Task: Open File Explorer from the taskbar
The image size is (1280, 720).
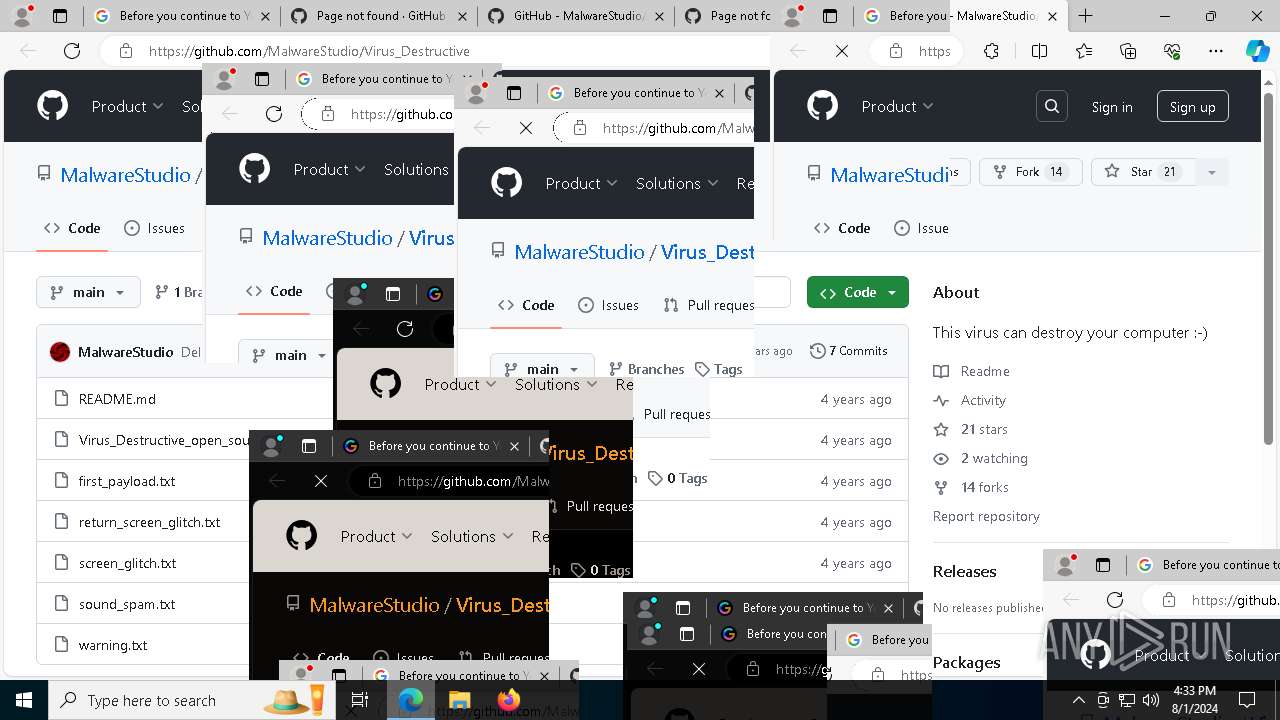Action: (459, 700)
